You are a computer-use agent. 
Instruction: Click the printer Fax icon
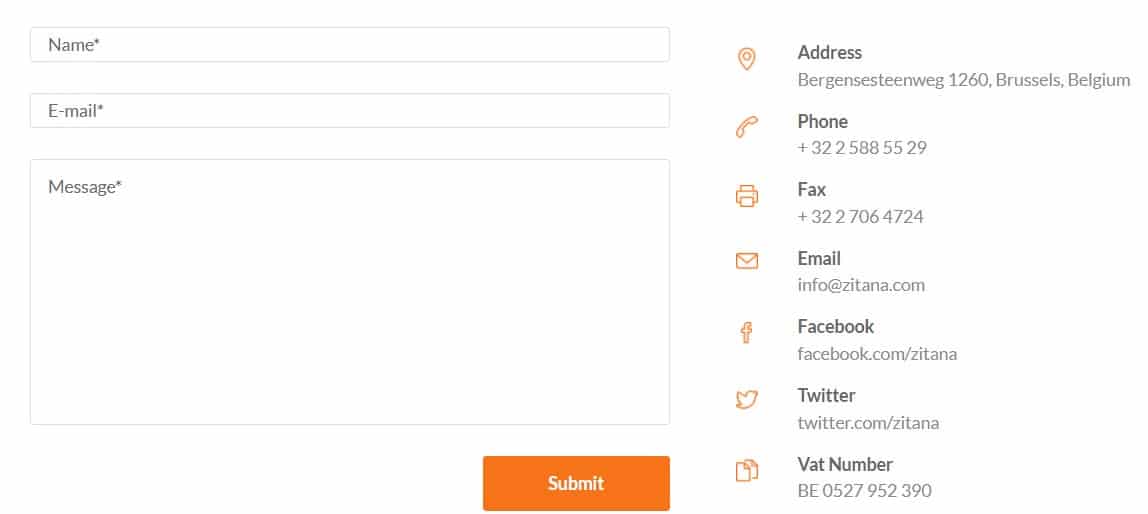coord(746,195)
